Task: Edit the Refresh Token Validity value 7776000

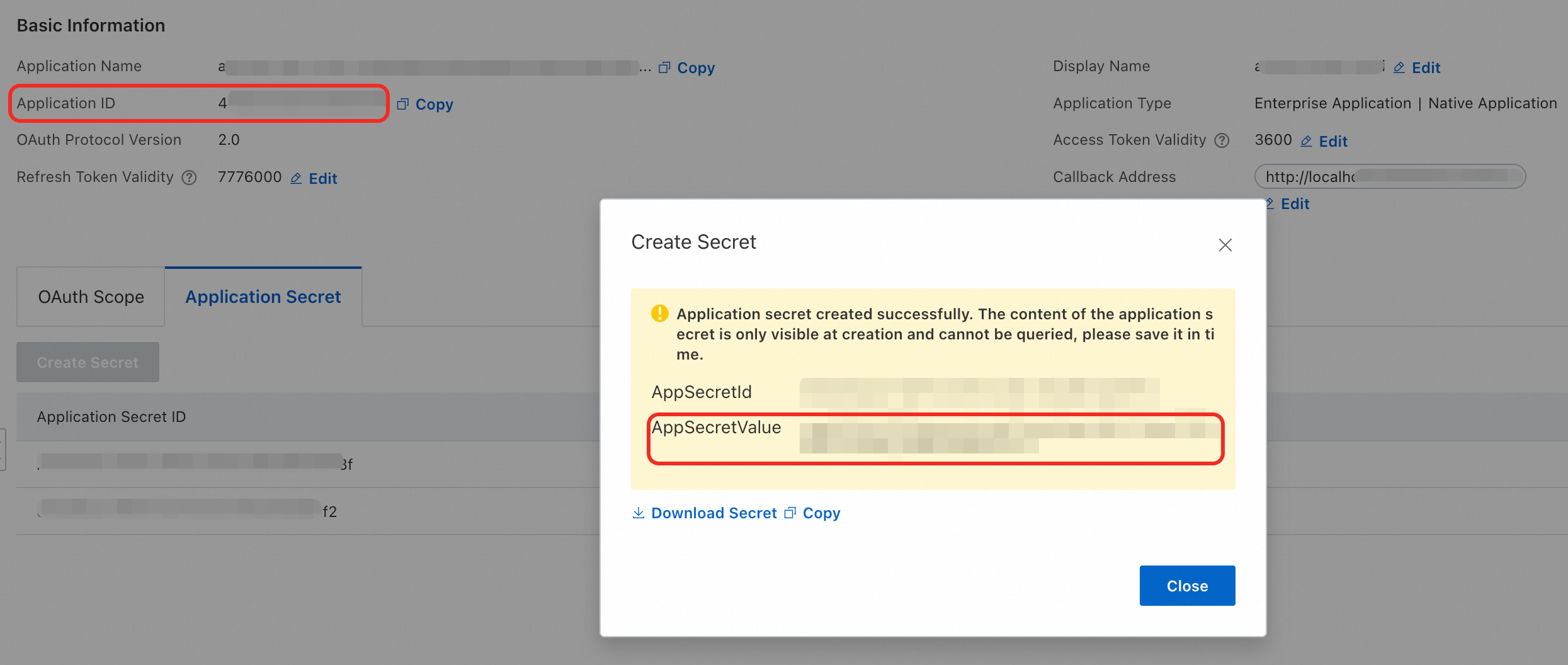Action: 314,178
